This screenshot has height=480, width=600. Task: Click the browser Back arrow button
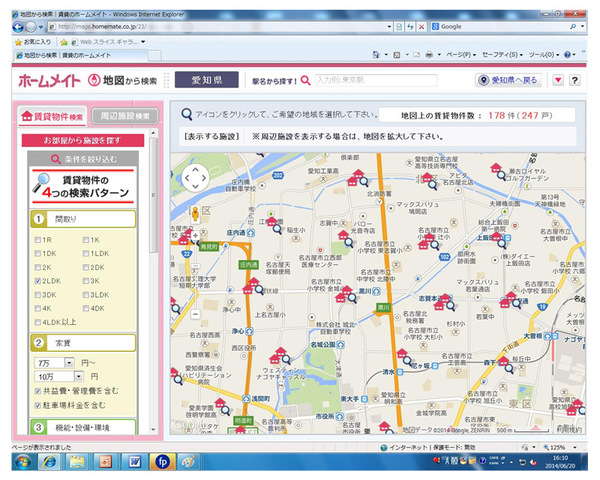click(x=18, y=27)
